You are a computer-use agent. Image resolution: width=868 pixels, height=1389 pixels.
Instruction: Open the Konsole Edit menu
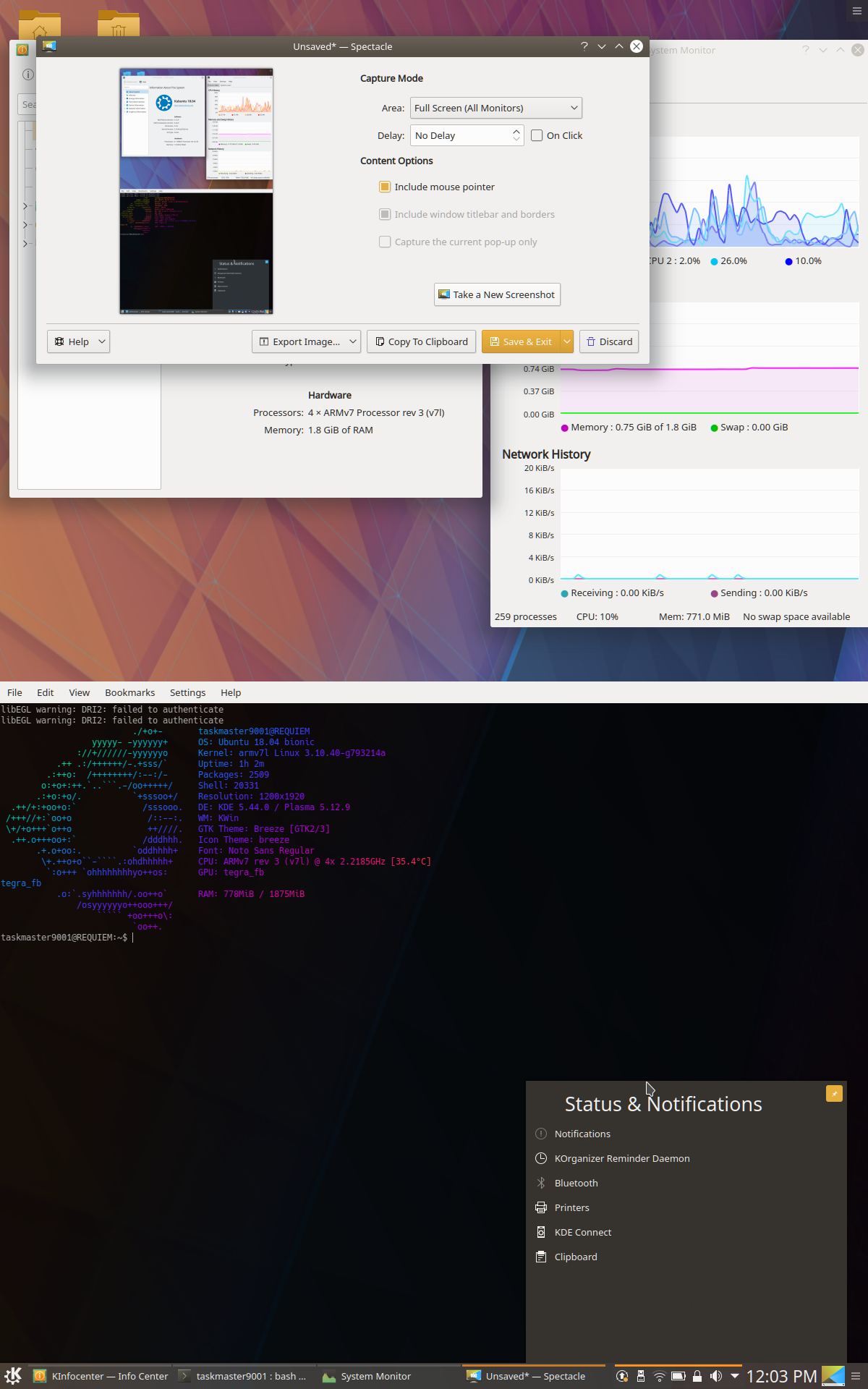tap(46, 692)
